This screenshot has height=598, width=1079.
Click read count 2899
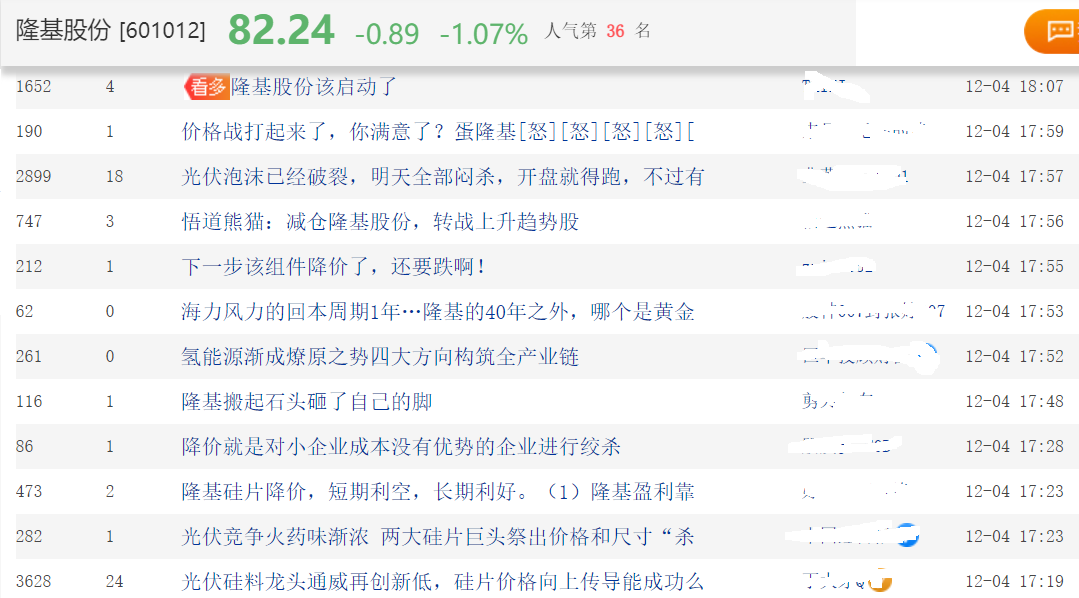pos(34,177)
